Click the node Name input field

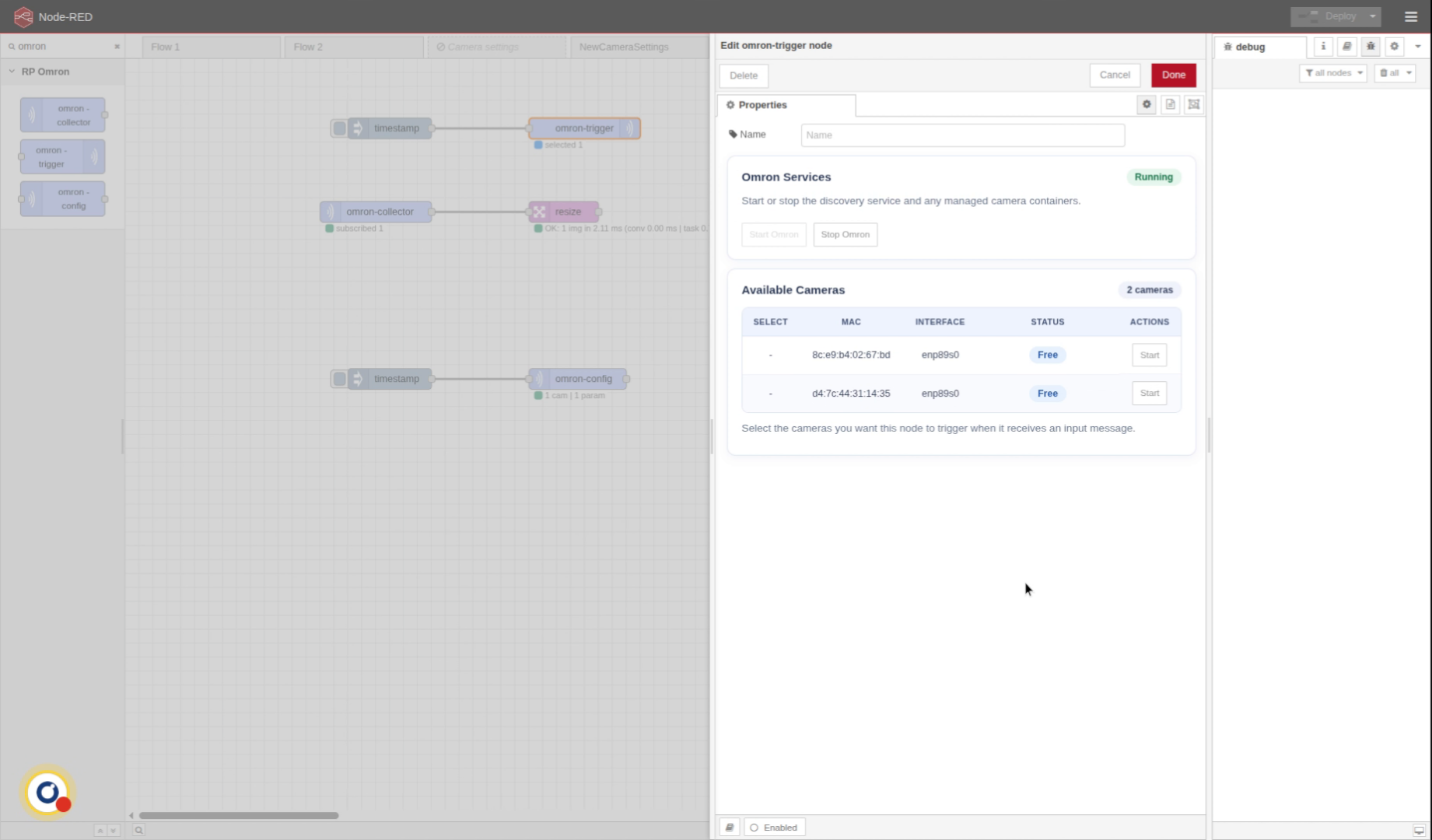click(962, 135)
